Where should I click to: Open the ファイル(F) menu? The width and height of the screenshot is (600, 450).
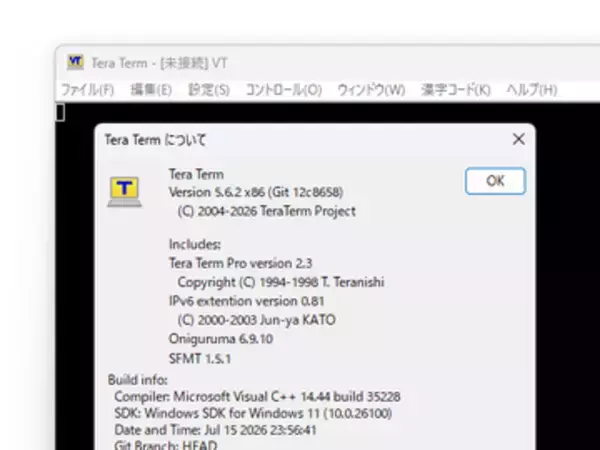point(88,90)
